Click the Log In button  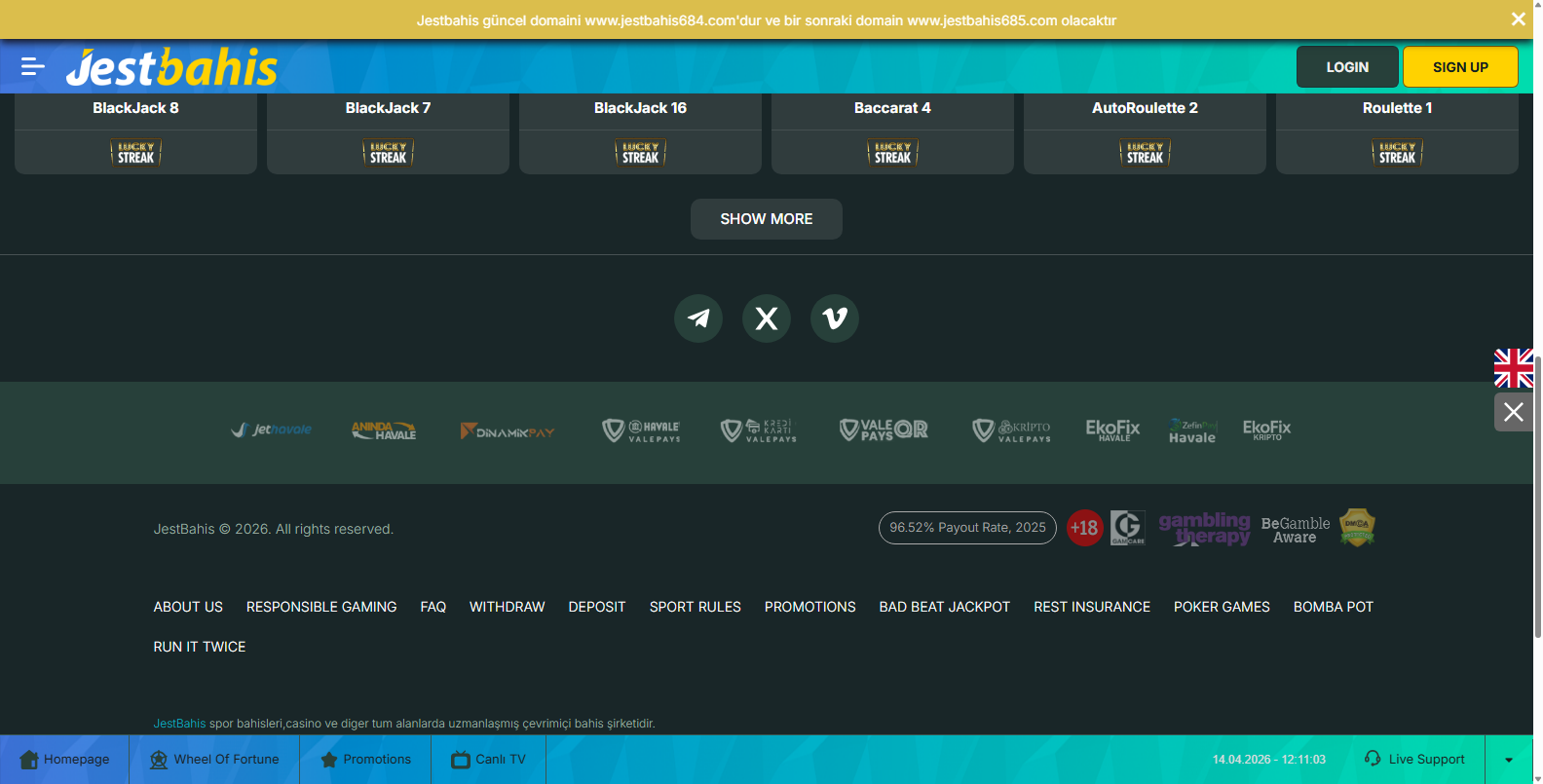[1347, 67]
